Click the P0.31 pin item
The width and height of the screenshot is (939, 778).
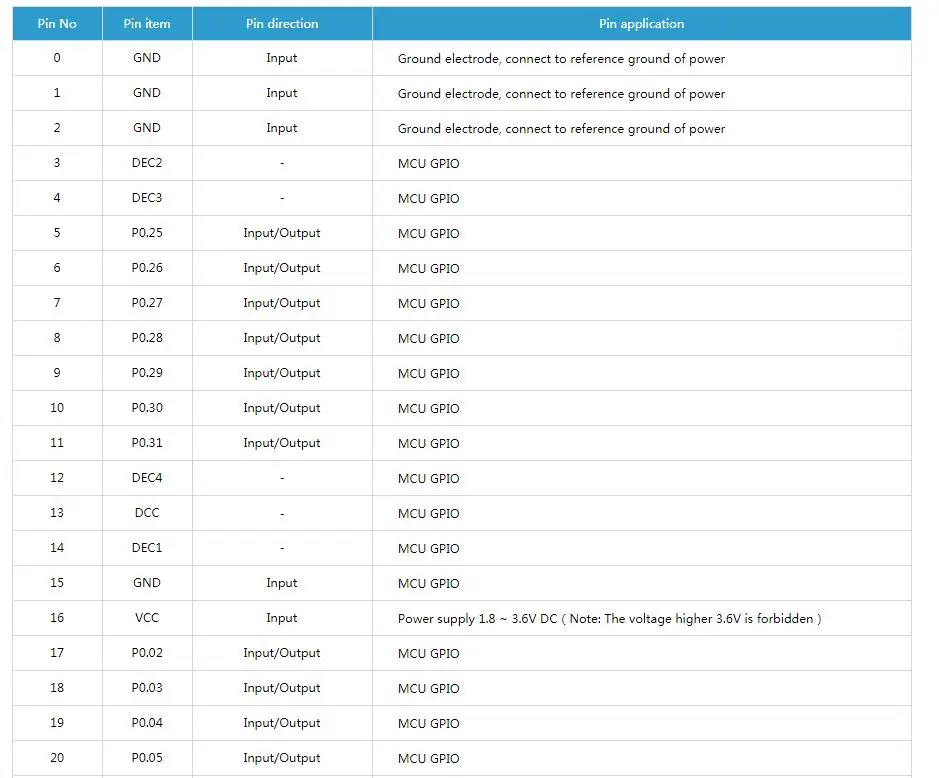click(147, 443)
